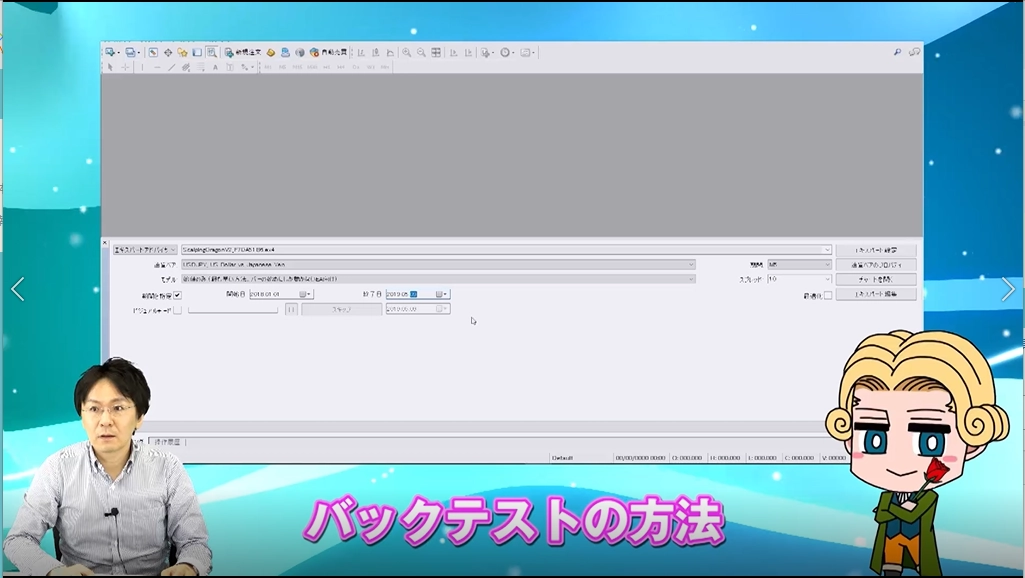Click the Open Chart button
The height and width of the screenshot is (578, 1025).
point(875,280)
